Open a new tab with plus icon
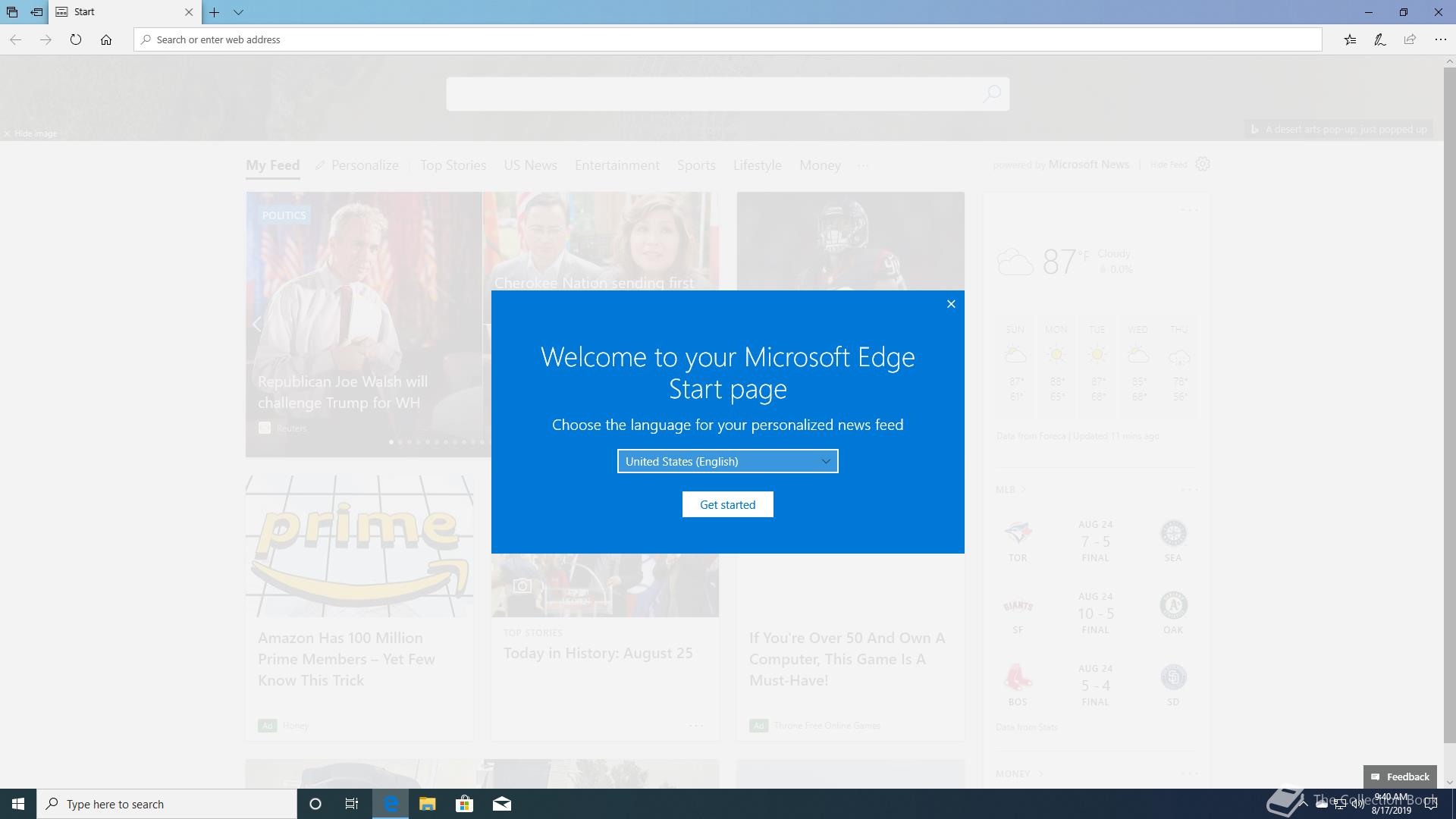The width and height of the screenshot is (1456, 819). [215, 12]
